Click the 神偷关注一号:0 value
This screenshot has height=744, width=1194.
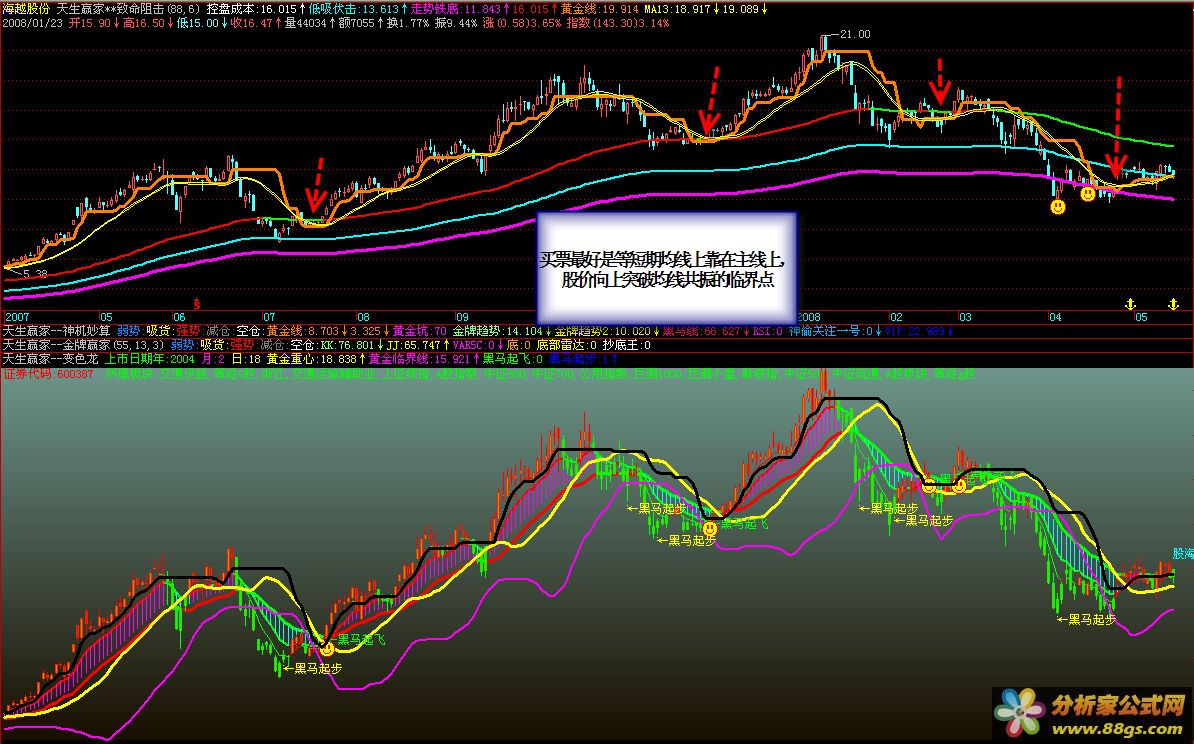(x=831, y=331)
